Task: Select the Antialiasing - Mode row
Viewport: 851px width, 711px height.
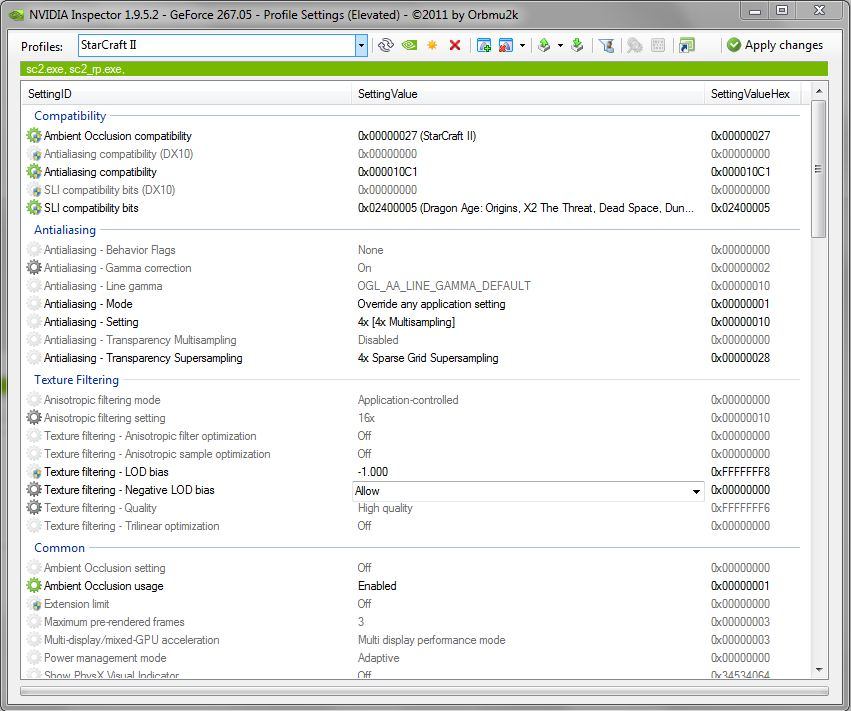Action: tap(412, 304)
